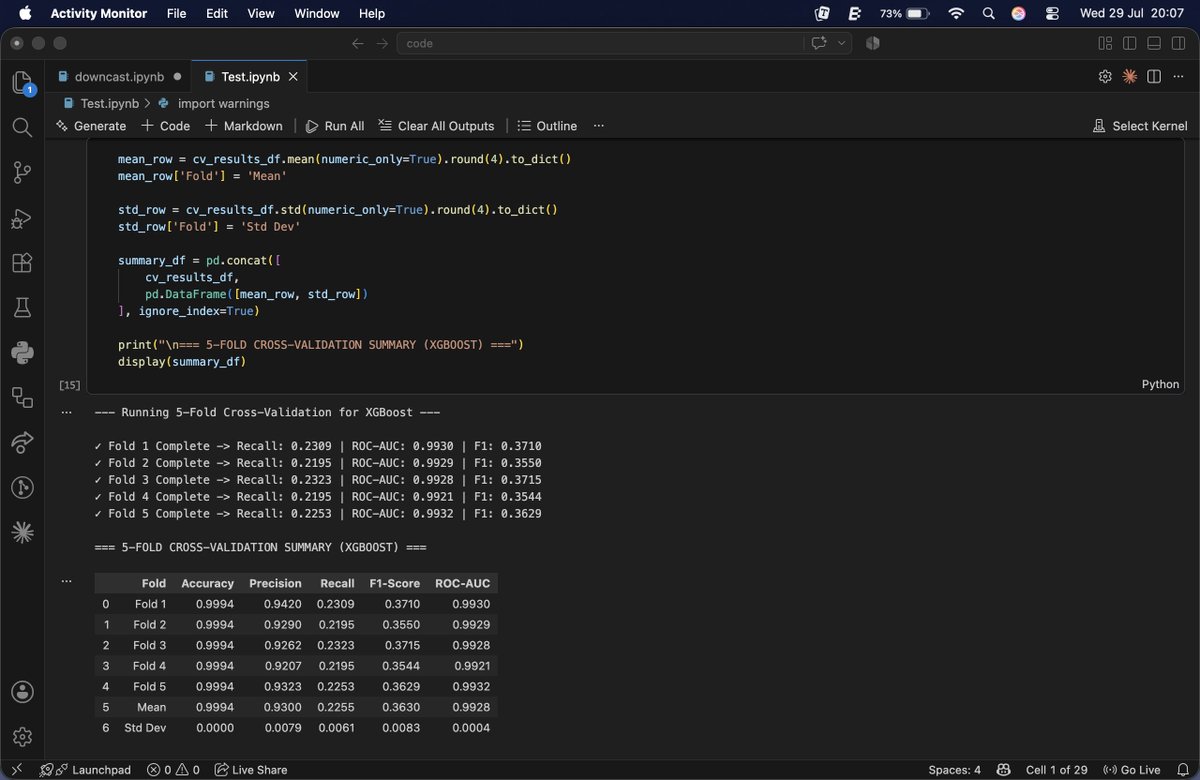Open the Run and Debug view

point(22,218)
